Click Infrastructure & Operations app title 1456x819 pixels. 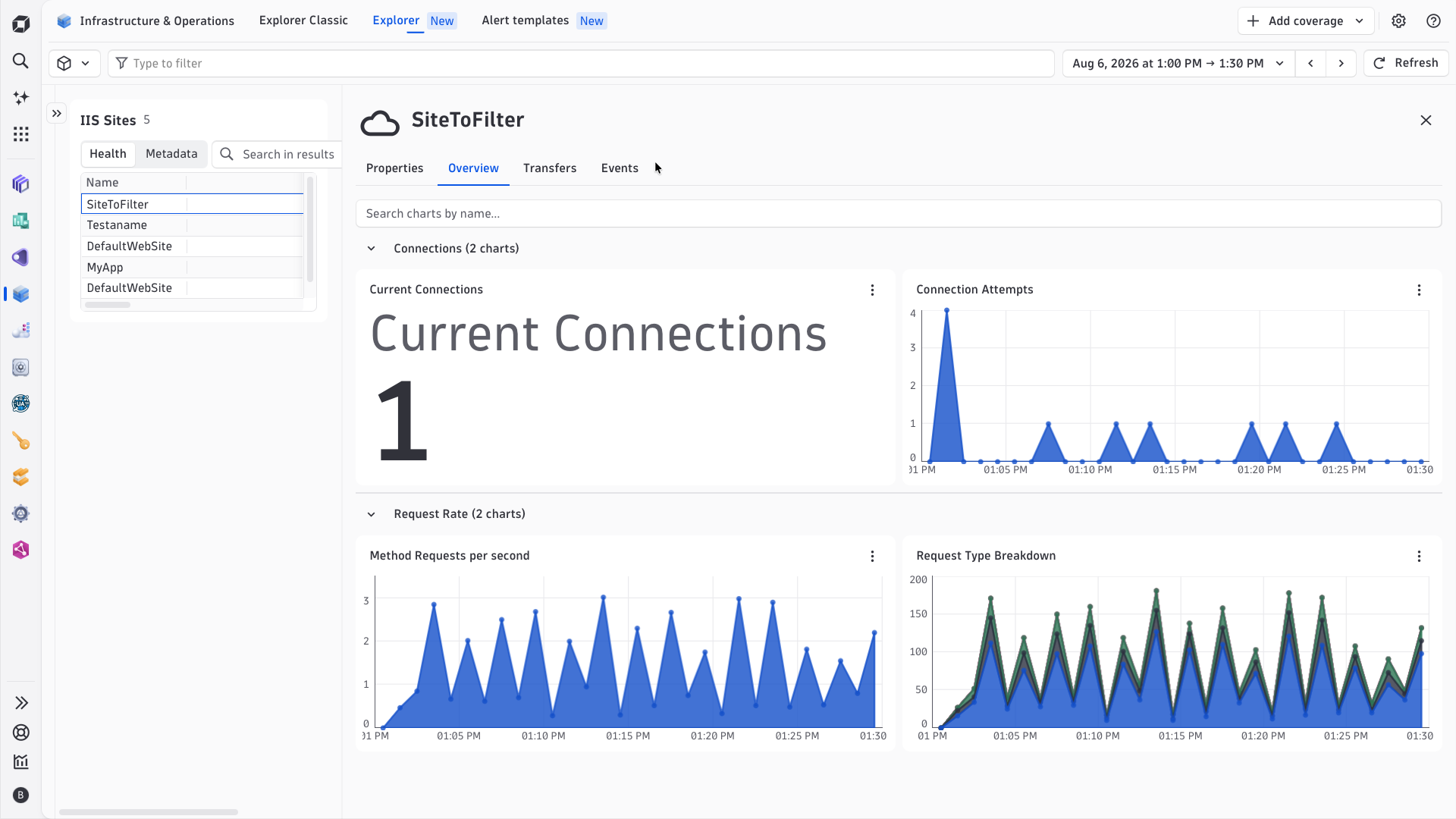point(157,21)
